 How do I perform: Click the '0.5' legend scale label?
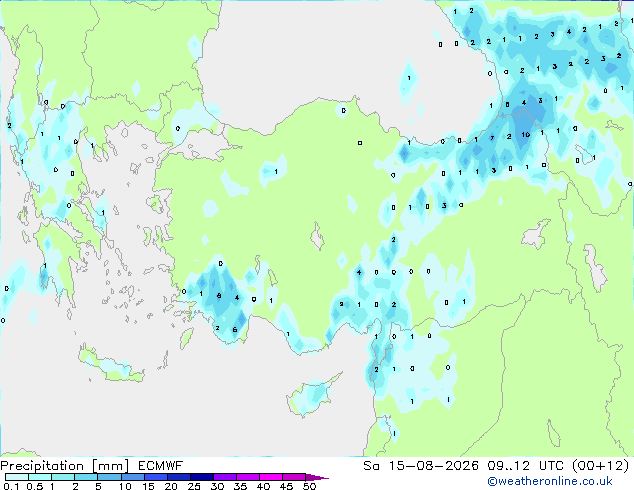coord(34,486)
